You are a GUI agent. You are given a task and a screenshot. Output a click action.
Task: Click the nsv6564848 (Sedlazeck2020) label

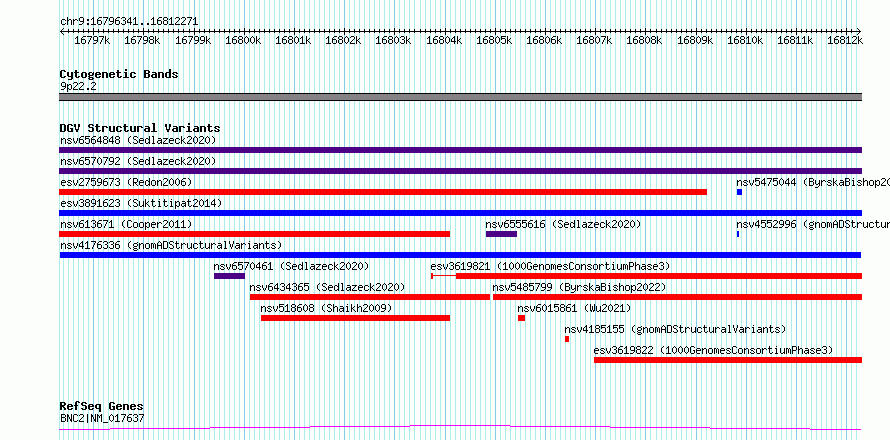coord(138,140)
